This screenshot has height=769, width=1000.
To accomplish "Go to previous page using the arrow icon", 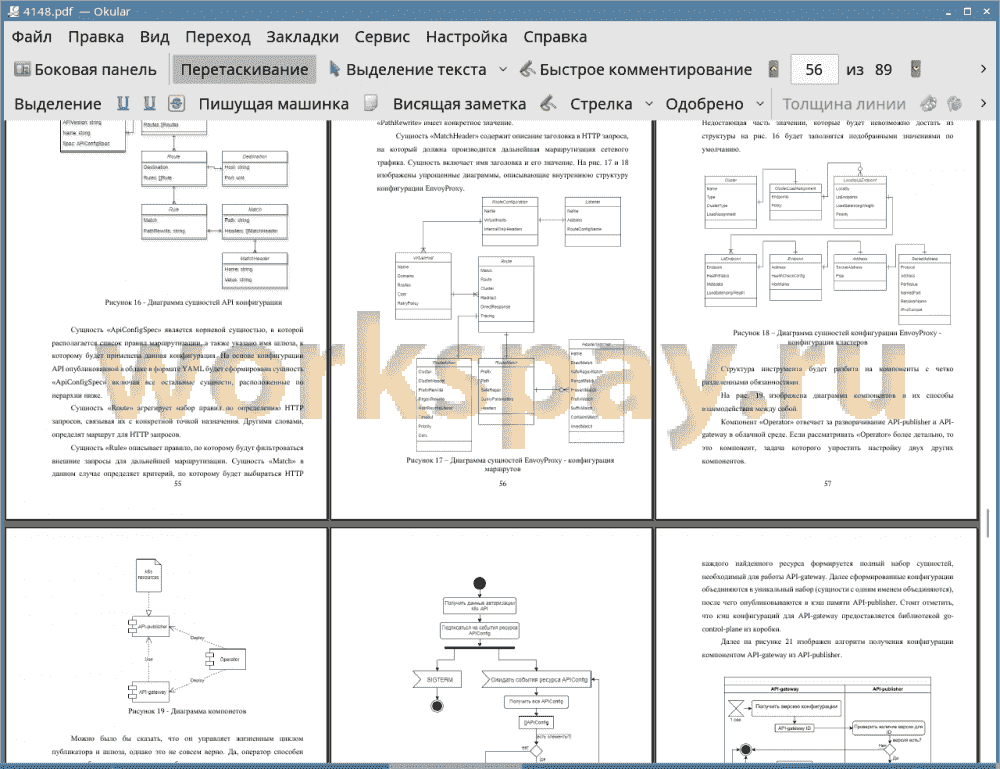I will (774, 69).
